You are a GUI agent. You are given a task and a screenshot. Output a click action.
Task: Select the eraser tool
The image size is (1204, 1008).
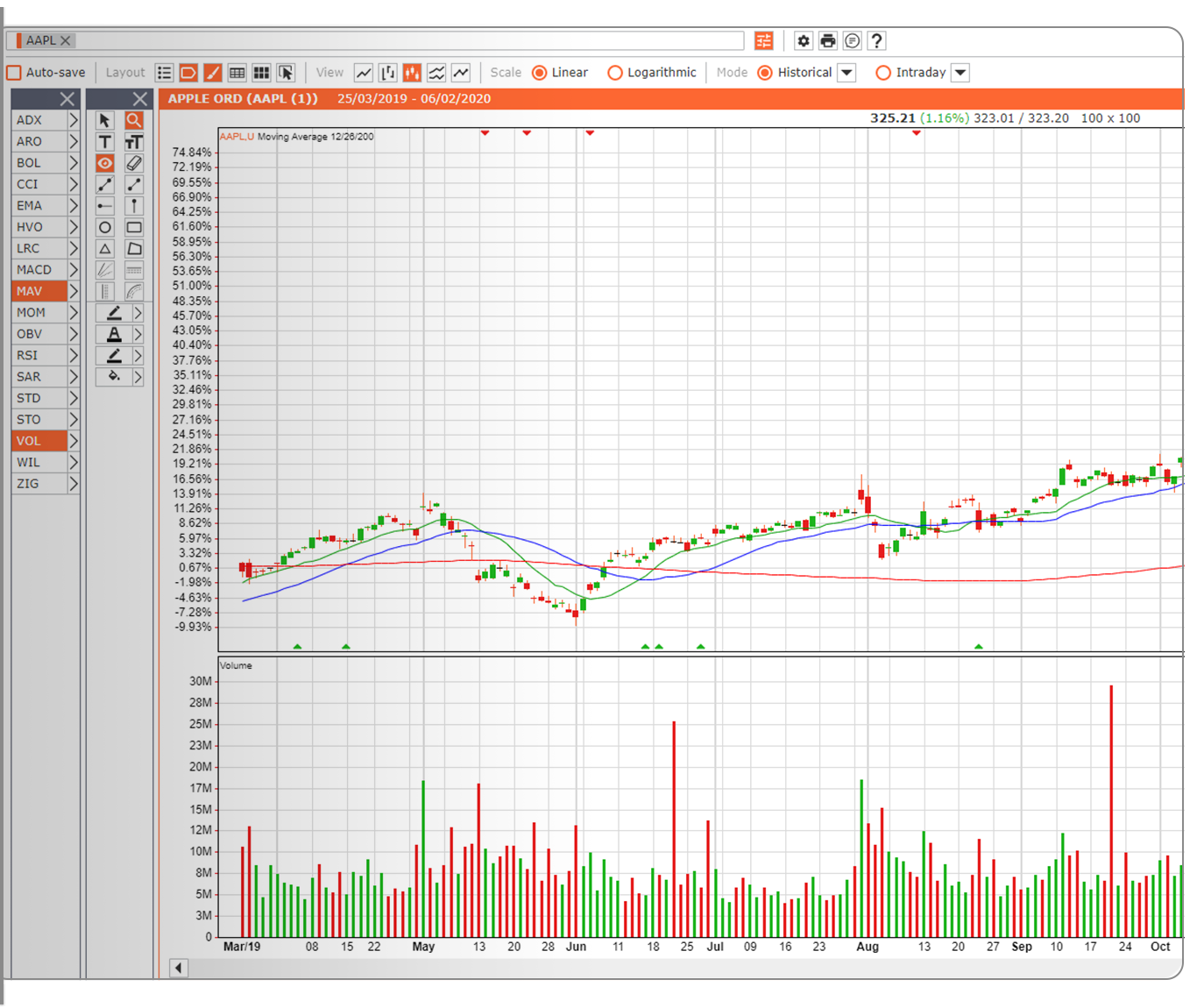[x=134, y=163]
